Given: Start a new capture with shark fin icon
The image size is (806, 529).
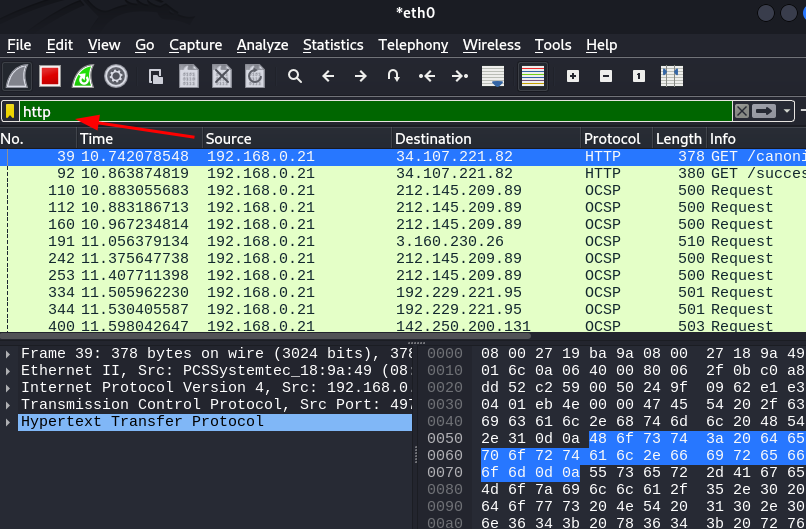Looking at the screenshot, I should pos(17,77).
